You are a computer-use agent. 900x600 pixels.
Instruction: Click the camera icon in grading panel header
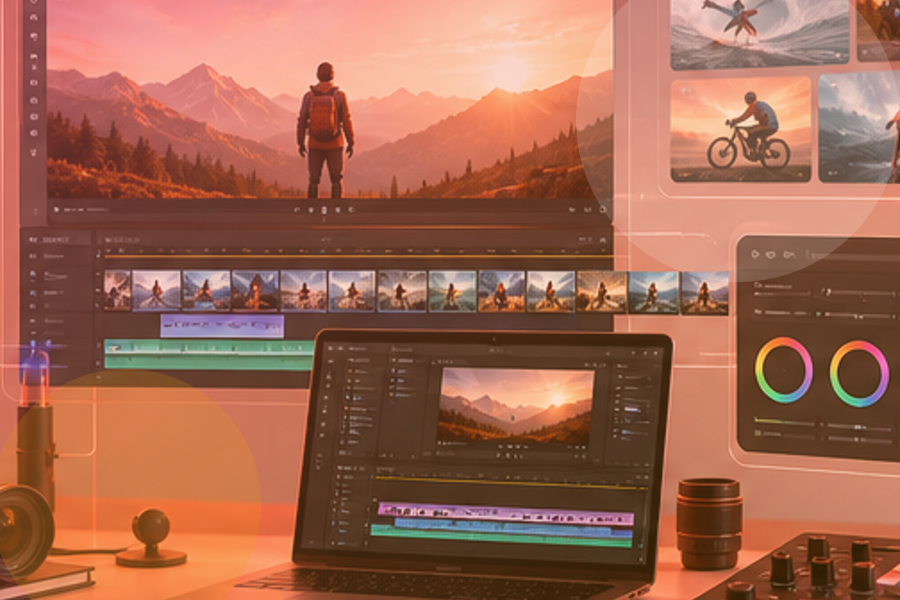point(790,254)
